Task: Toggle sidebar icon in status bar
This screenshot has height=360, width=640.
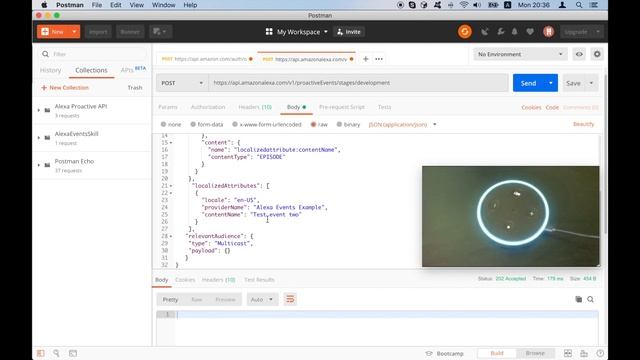Action: 40,353
